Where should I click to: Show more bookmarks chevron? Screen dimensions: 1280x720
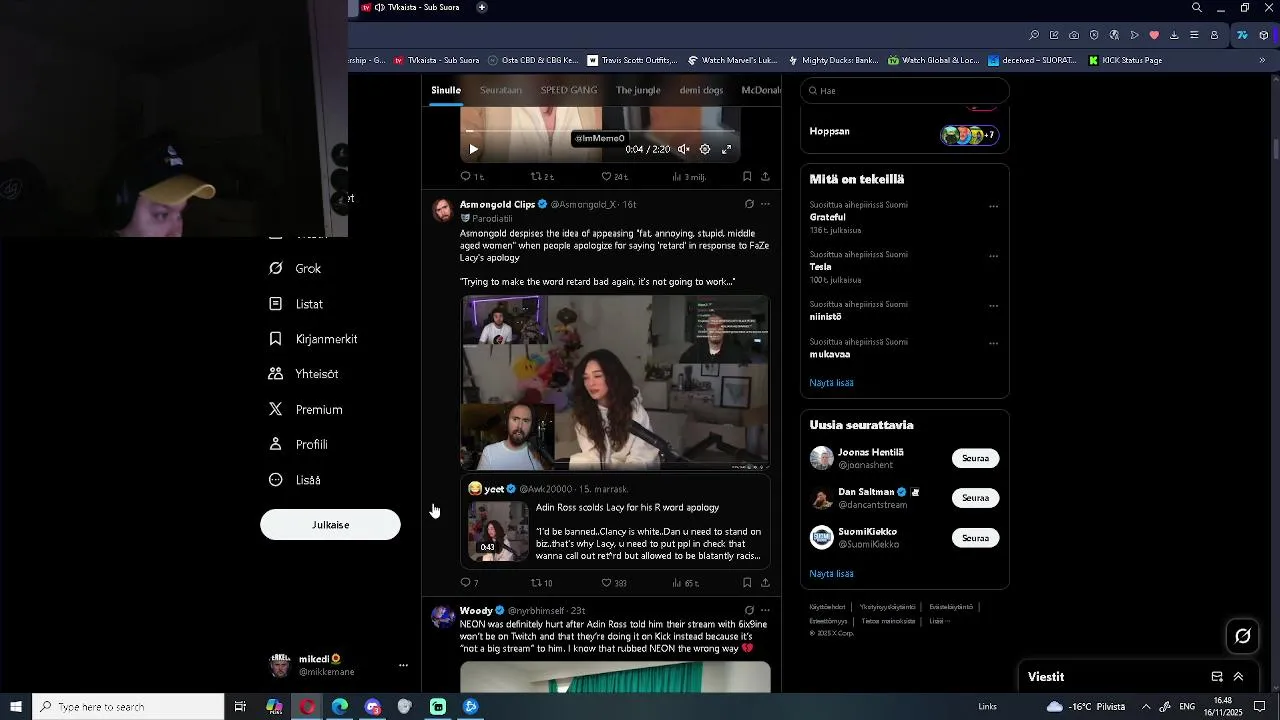pos(1262,60)
